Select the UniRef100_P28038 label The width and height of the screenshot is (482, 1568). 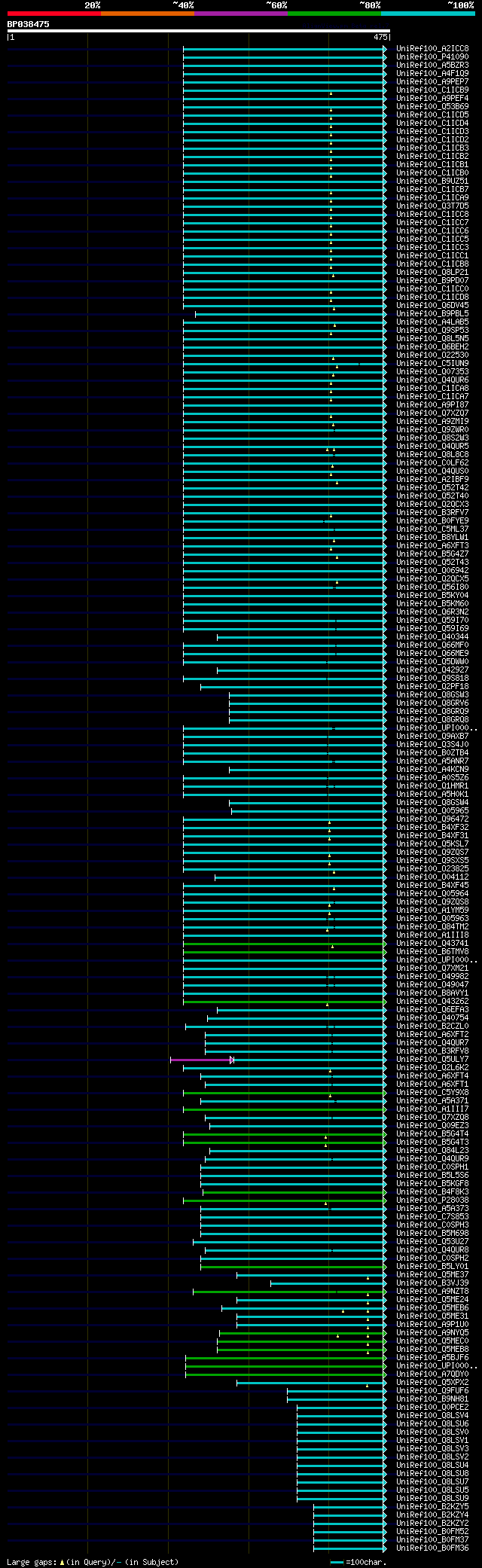(x=432, y=1200)
